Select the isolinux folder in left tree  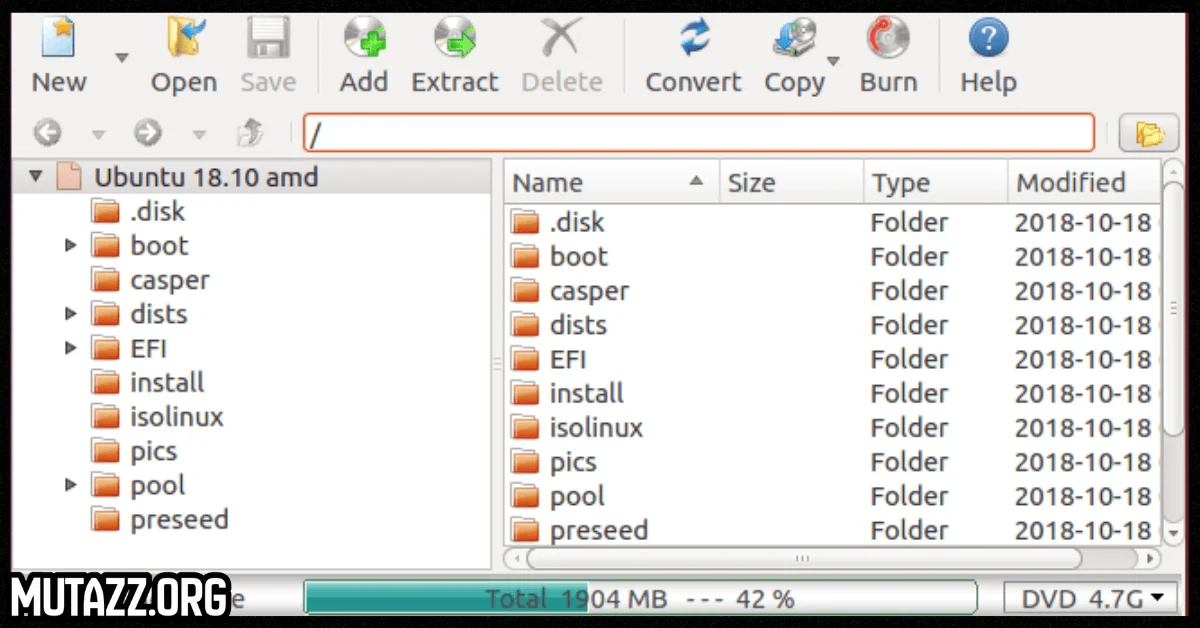(x=176, y=417)
